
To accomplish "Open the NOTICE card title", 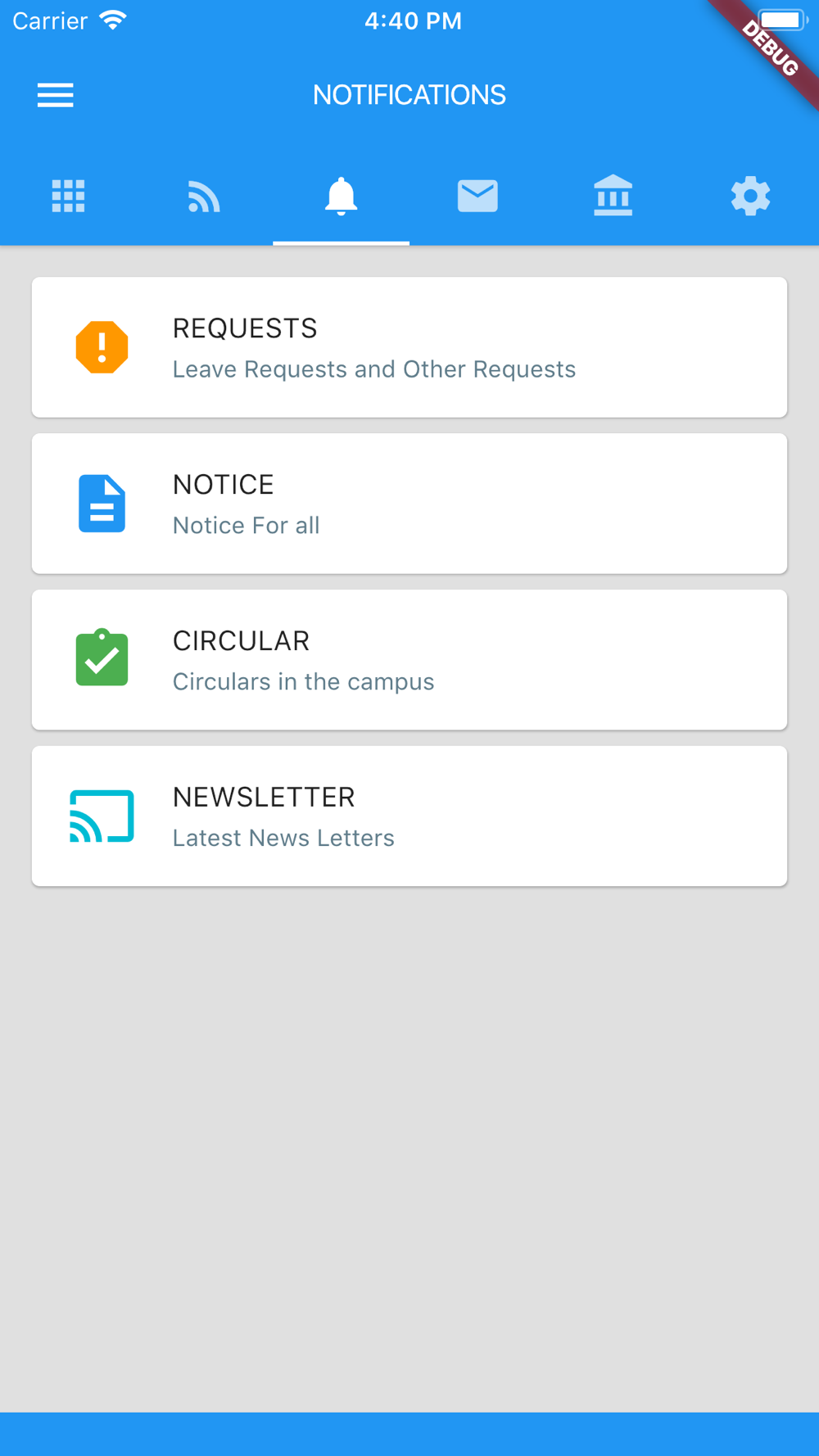I will [224, 485].
